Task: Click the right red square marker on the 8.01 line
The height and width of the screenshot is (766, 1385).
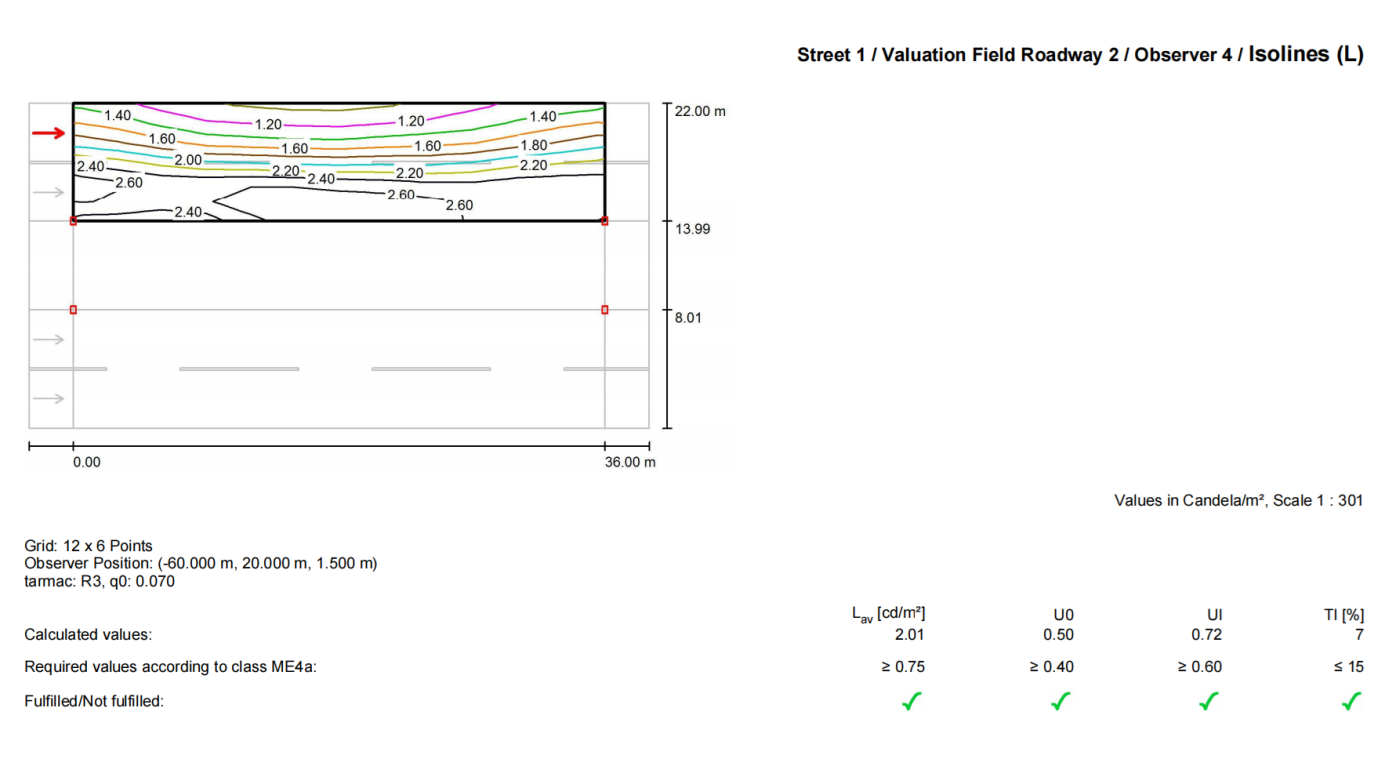Action: (605, 310)
